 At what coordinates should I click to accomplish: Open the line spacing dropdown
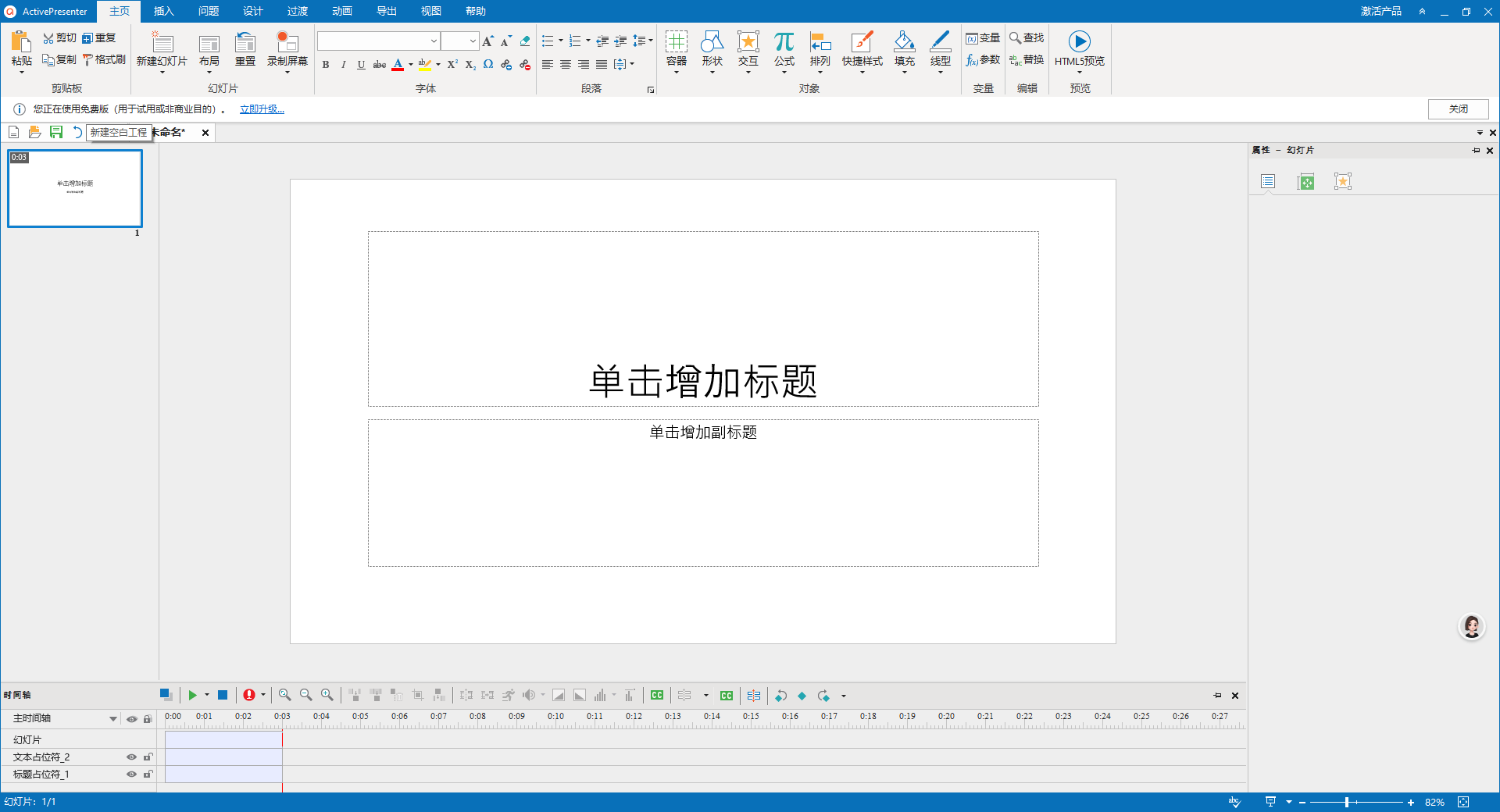click(649, 41)
